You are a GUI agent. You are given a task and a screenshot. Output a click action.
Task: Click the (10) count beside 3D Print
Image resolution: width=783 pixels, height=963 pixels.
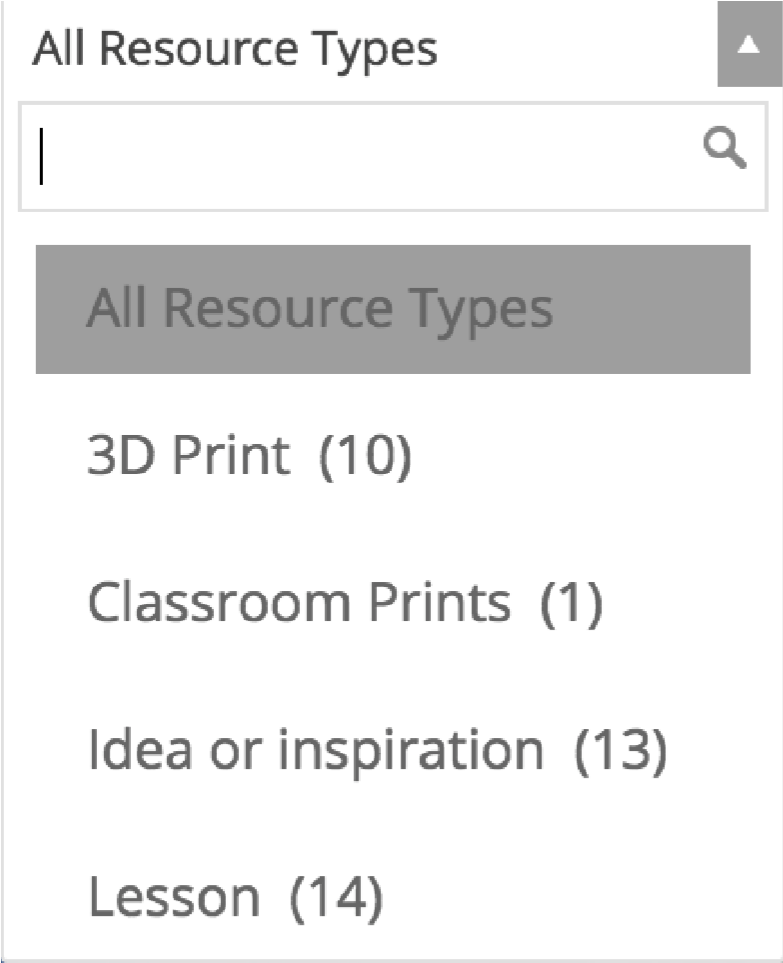coord(365,456)
